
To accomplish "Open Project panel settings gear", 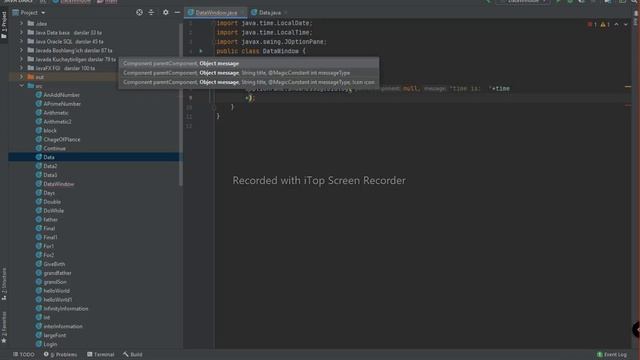I will pos(165,13).
